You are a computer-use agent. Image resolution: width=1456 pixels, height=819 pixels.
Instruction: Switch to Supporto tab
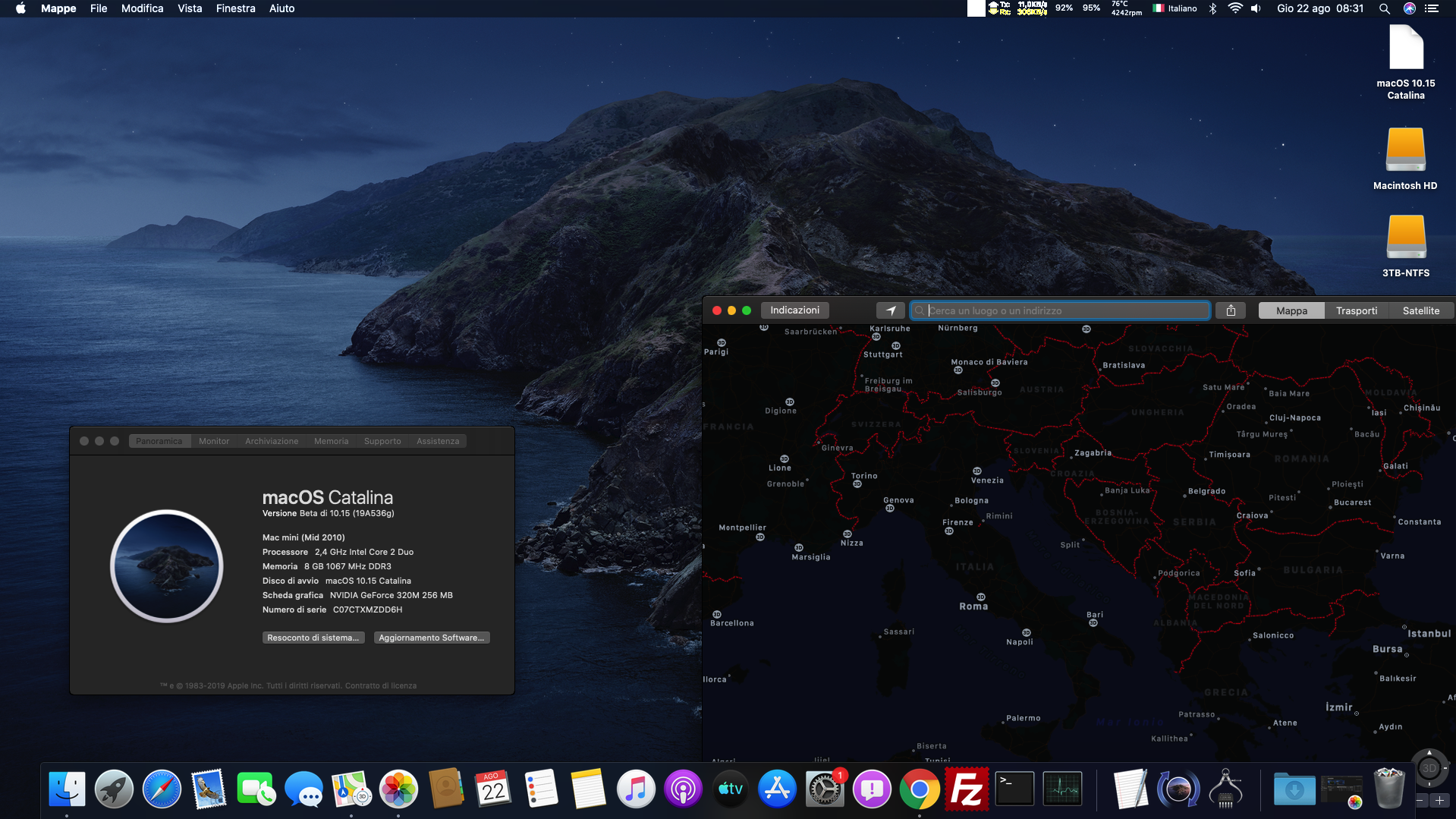[382, 441]
